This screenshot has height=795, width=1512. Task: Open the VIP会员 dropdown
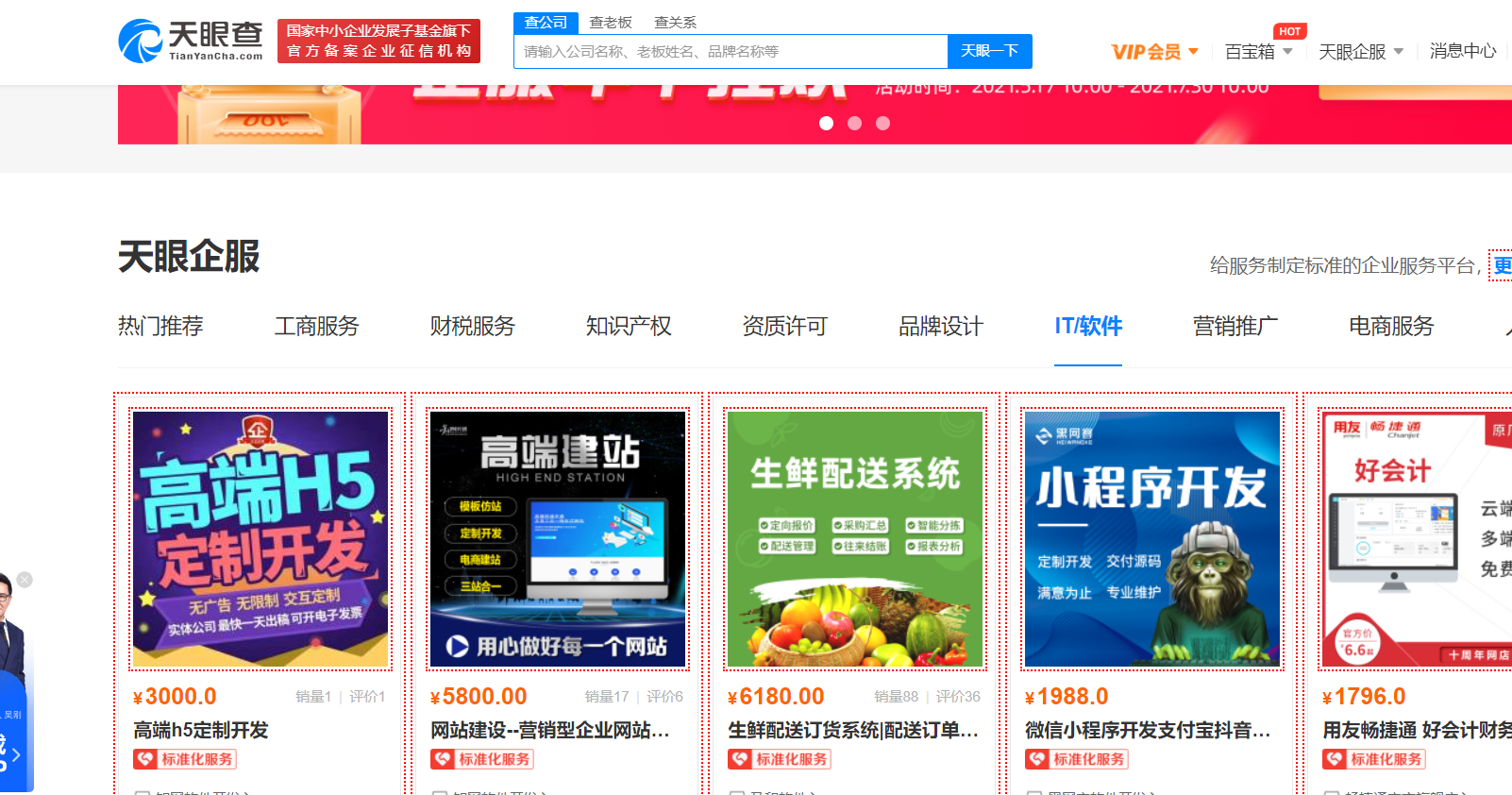pos(1154,52)
